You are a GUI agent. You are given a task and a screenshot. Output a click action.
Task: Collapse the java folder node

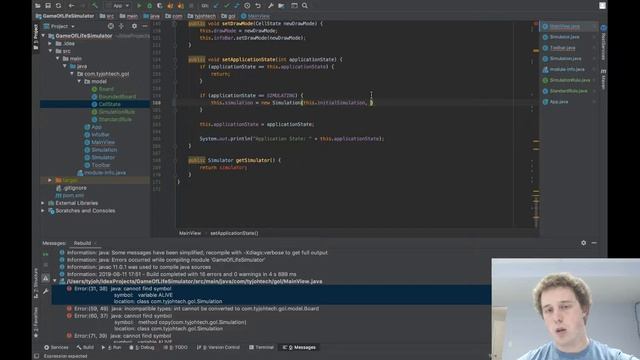(x=65, y=66)
